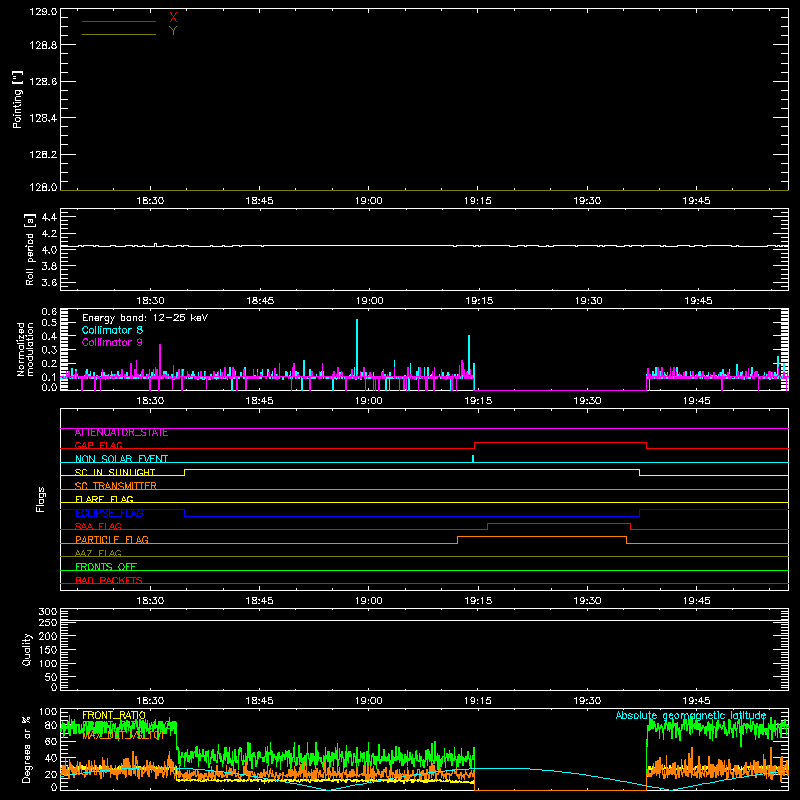This screenshot has height=800, width=800.
Task: Click the SC_TRANSMITTER flag label
Action: click(115, 486)
